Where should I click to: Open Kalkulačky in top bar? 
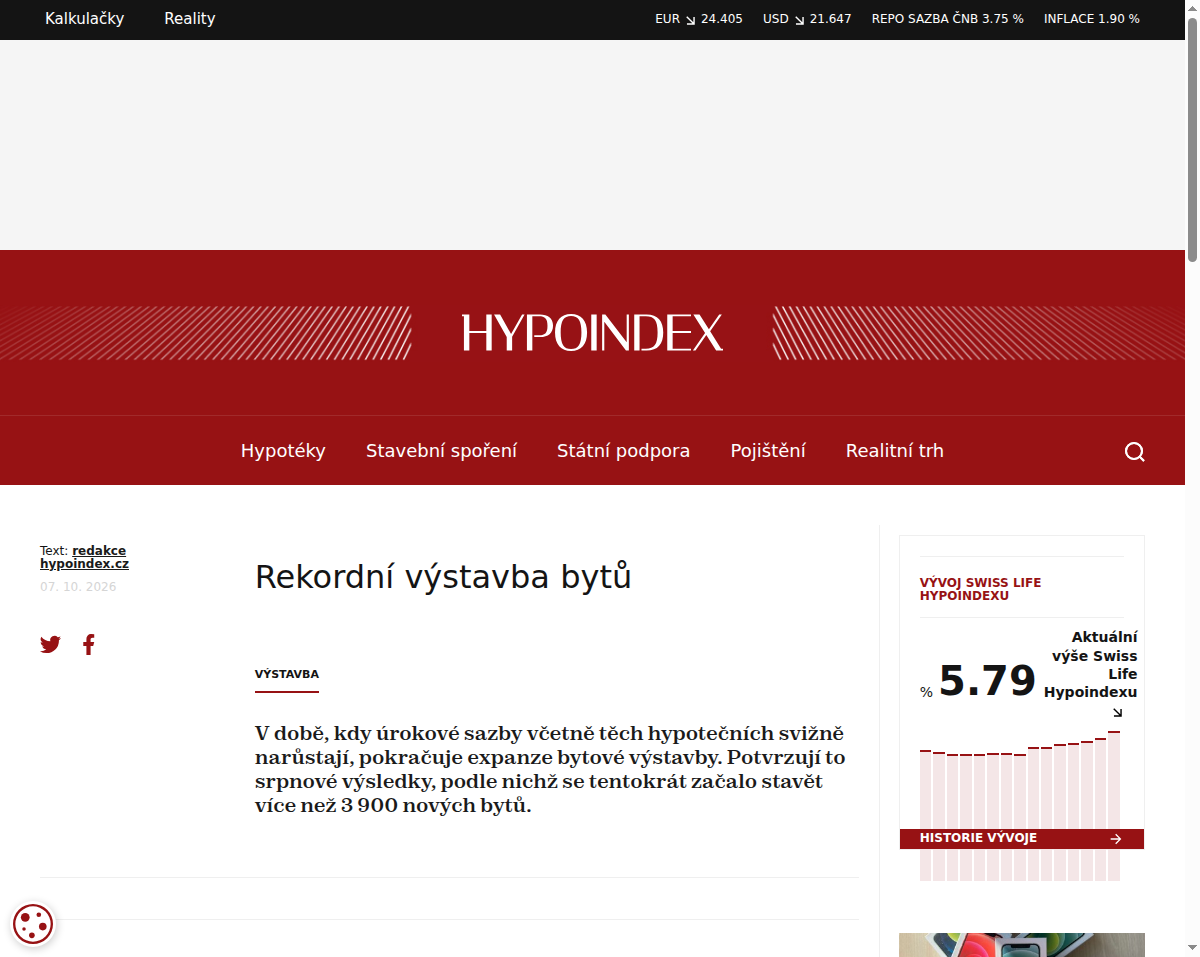(85, 18)
